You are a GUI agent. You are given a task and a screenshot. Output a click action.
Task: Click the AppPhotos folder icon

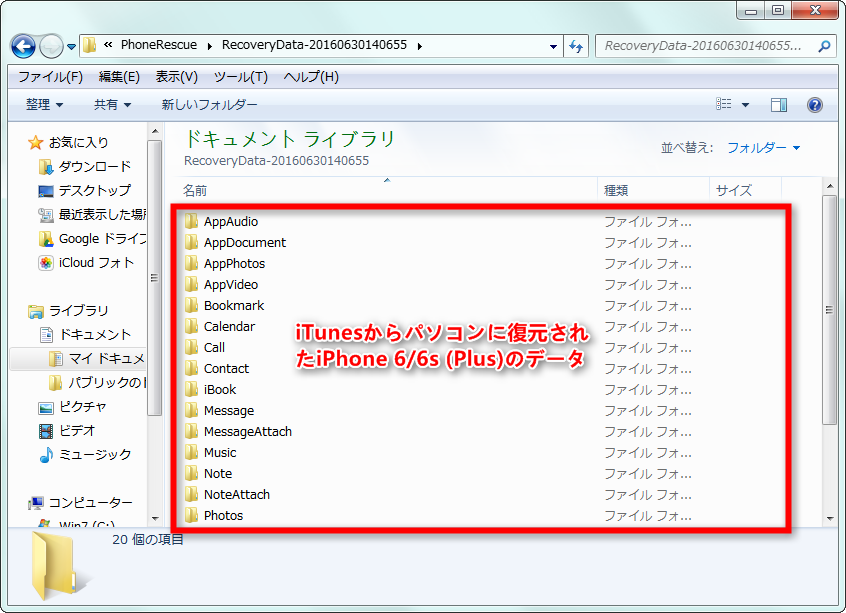click(x=192, y=263)
